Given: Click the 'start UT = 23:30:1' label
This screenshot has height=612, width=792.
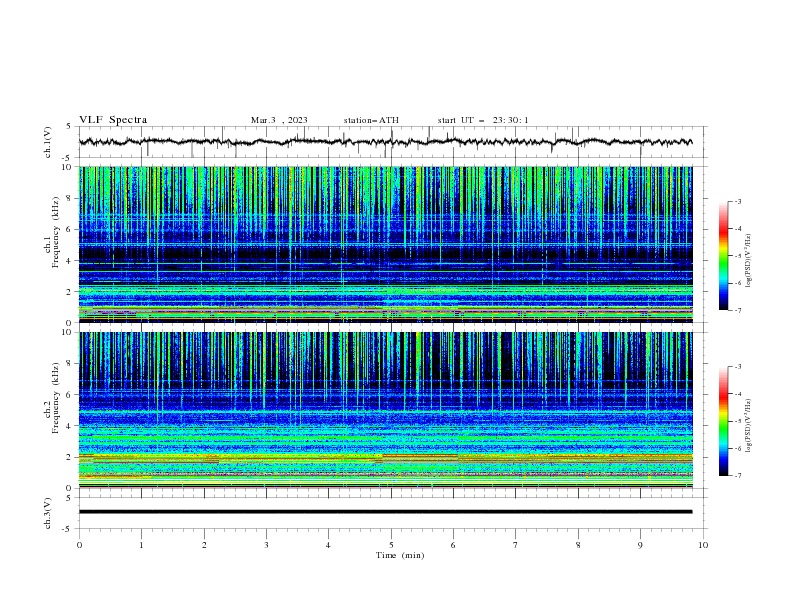Looking at the screenshot, I should click(x=483, y=120).
